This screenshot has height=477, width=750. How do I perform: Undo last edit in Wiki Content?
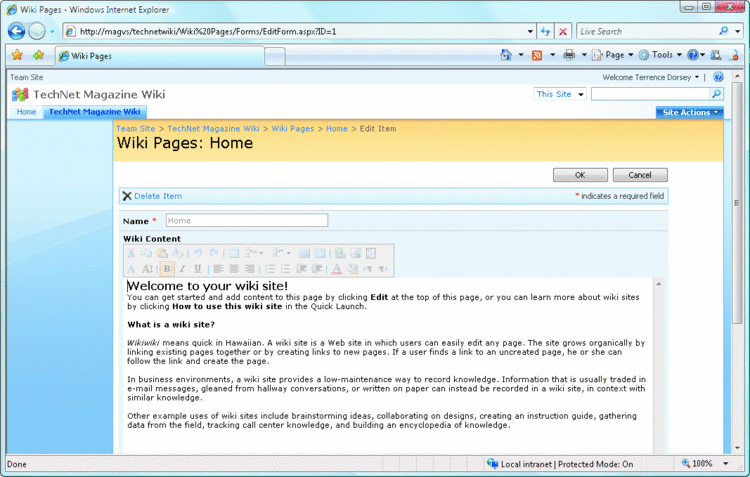[x=198, y=253]
